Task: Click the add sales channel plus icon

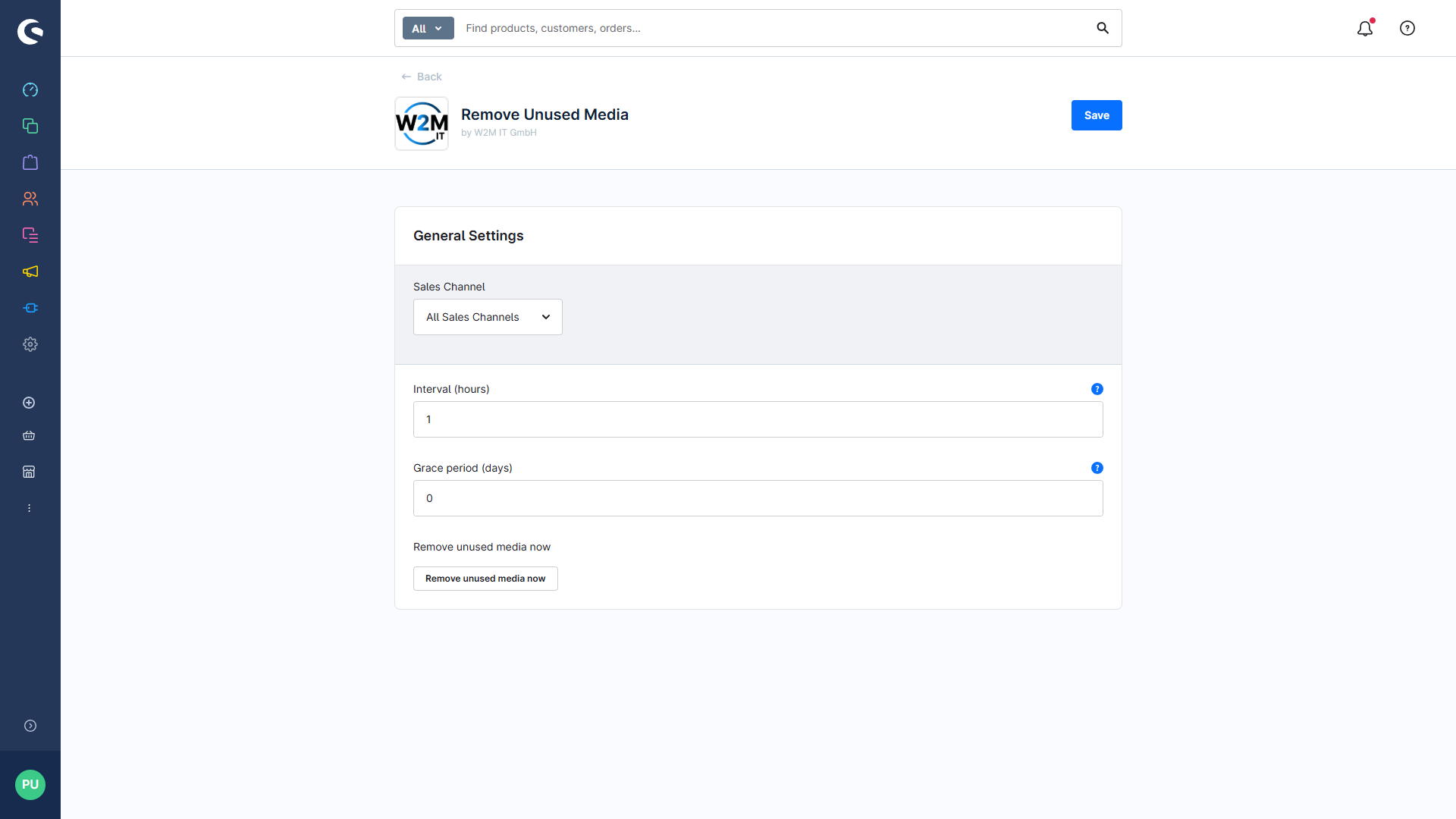Action: coord(29,403)
